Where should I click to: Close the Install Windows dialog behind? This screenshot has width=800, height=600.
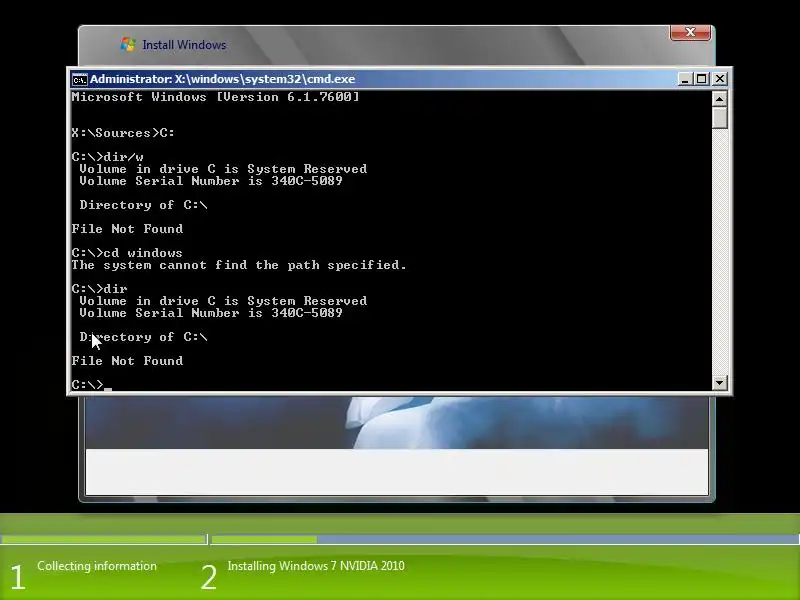click(x=690, y=33)
